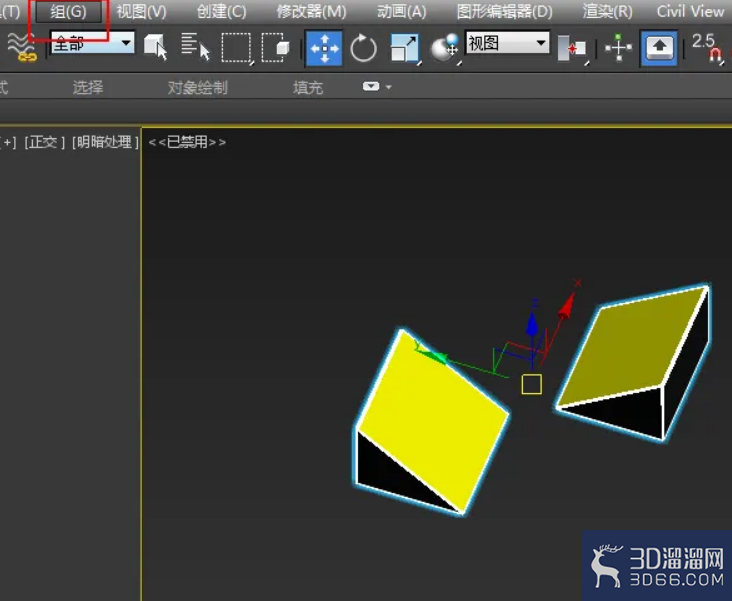The height and width of the screenshot is (601, 732).
Task: Toggle the 2.5D Snaps magnet icon
Action: (707, 48)
